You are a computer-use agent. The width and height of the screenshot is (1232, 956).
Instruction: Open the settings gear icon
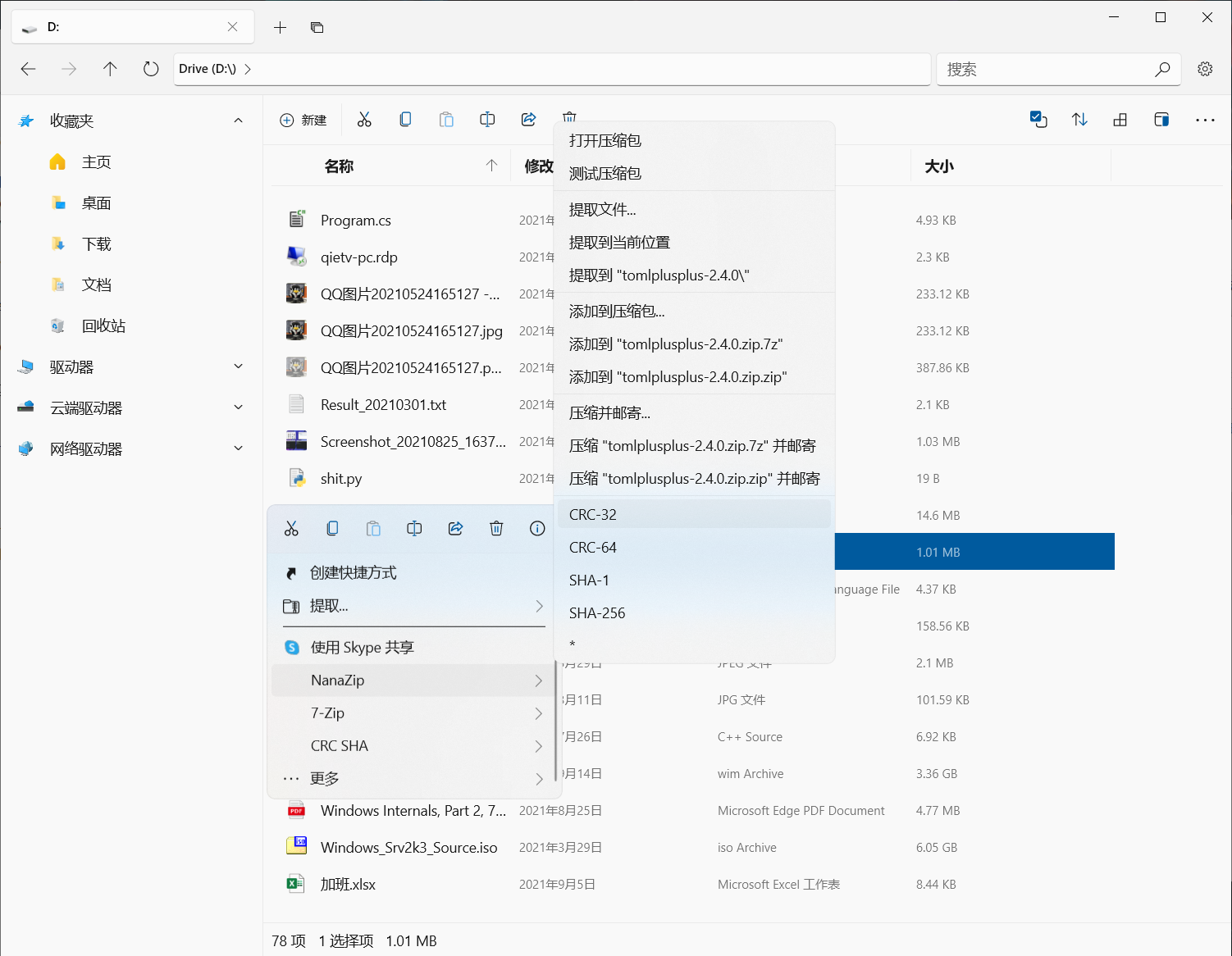point(1205,69)
